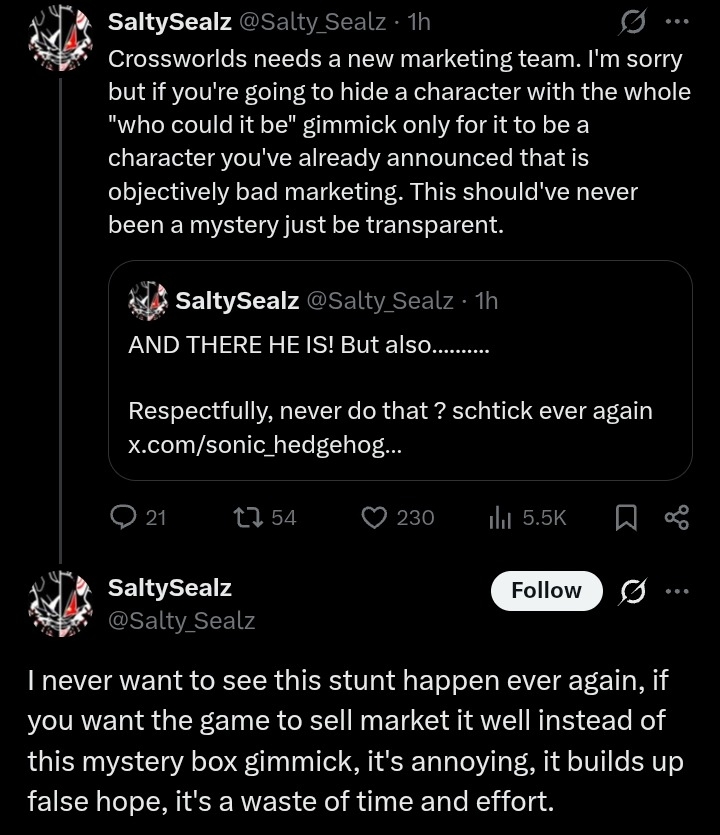Like the top post with heart icon
Image resolution: width=720 pixels, height=835 pixels.
tap(374, 517)
